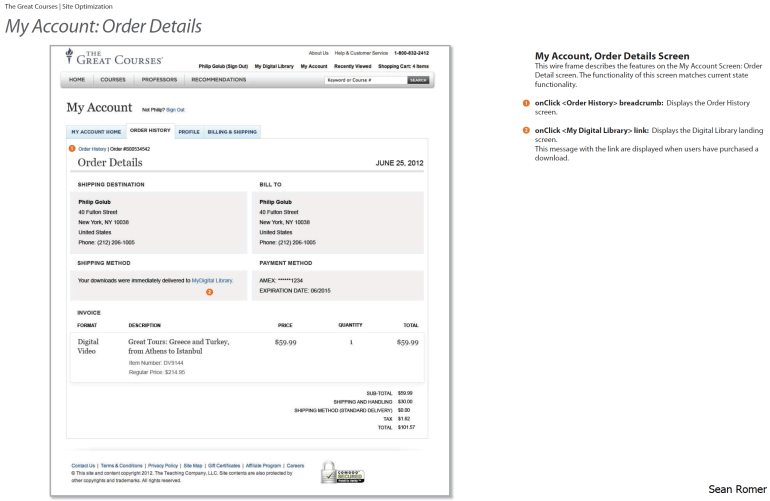Viewport: 770px width, 501px height.
Task: Click the Digital Video format cell
Action: point(88,346)
